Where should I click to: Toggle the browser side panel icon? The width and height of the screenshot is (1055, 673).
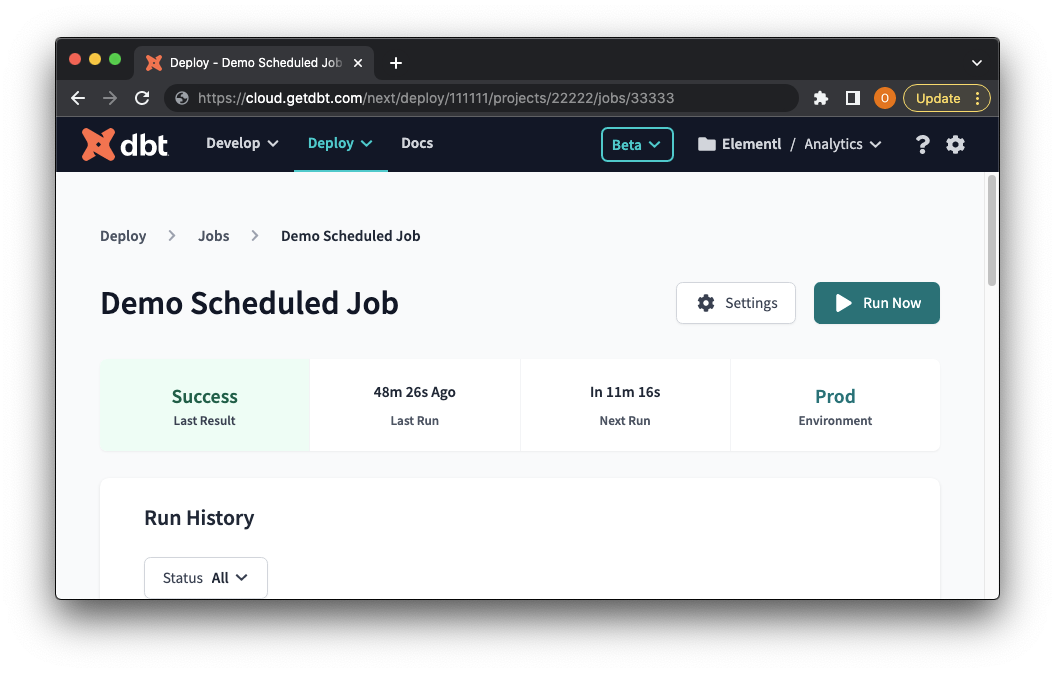[x=853, y=98]
